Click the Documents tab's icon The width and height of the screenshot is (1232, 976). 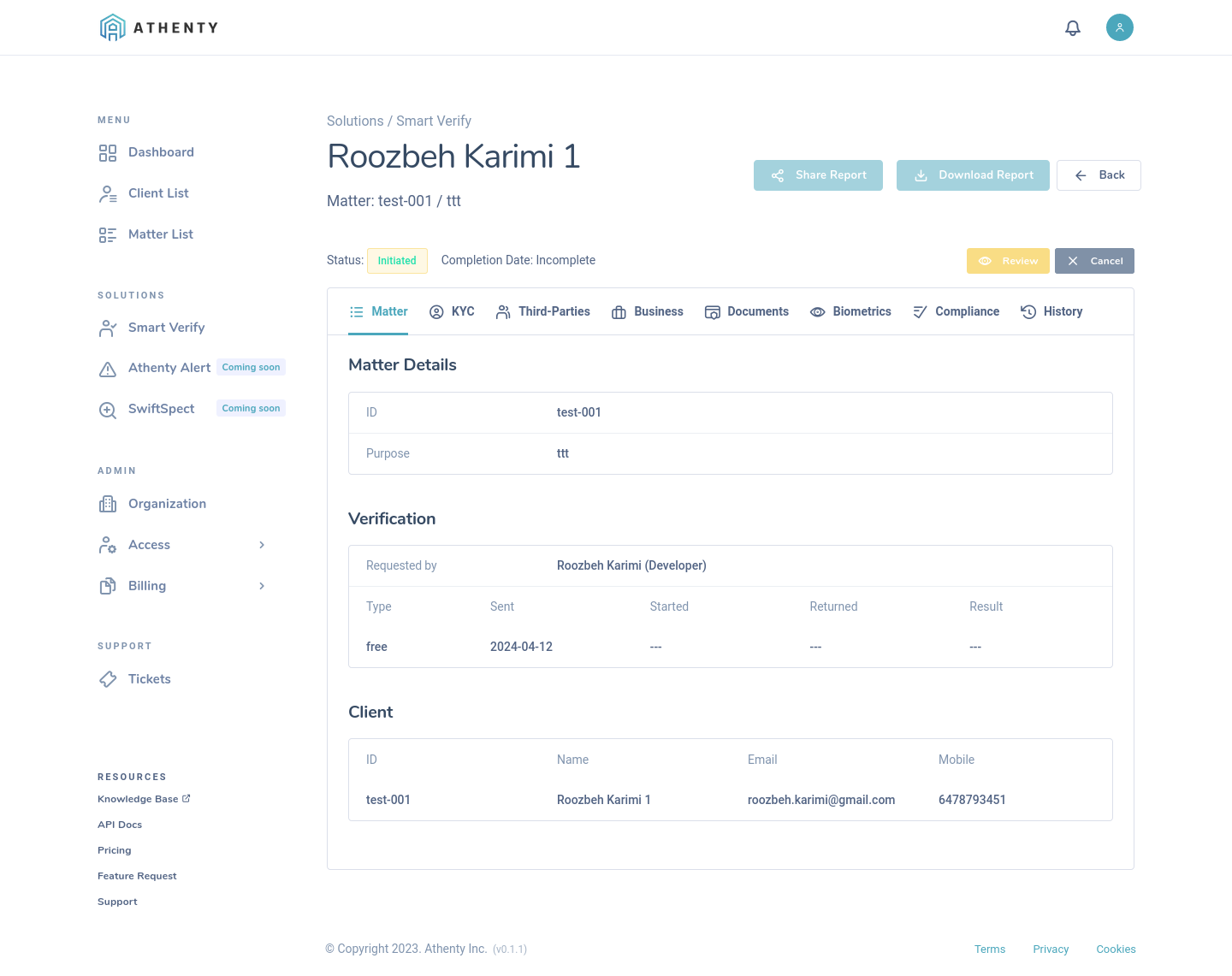click(712, 312)
